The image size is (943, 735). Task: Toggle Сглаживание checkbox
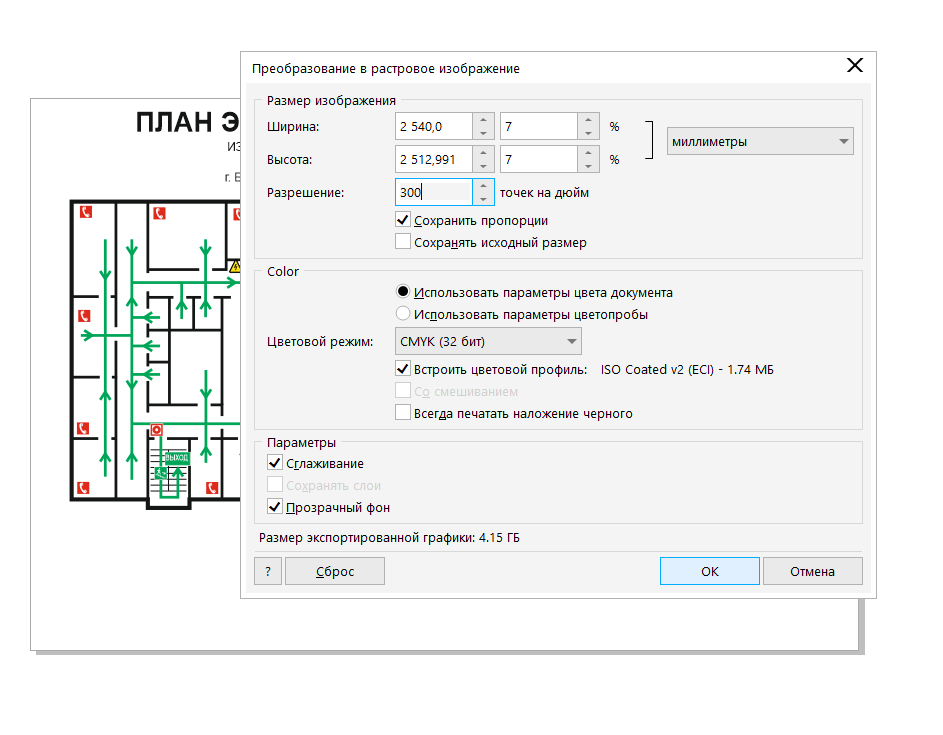275,463
